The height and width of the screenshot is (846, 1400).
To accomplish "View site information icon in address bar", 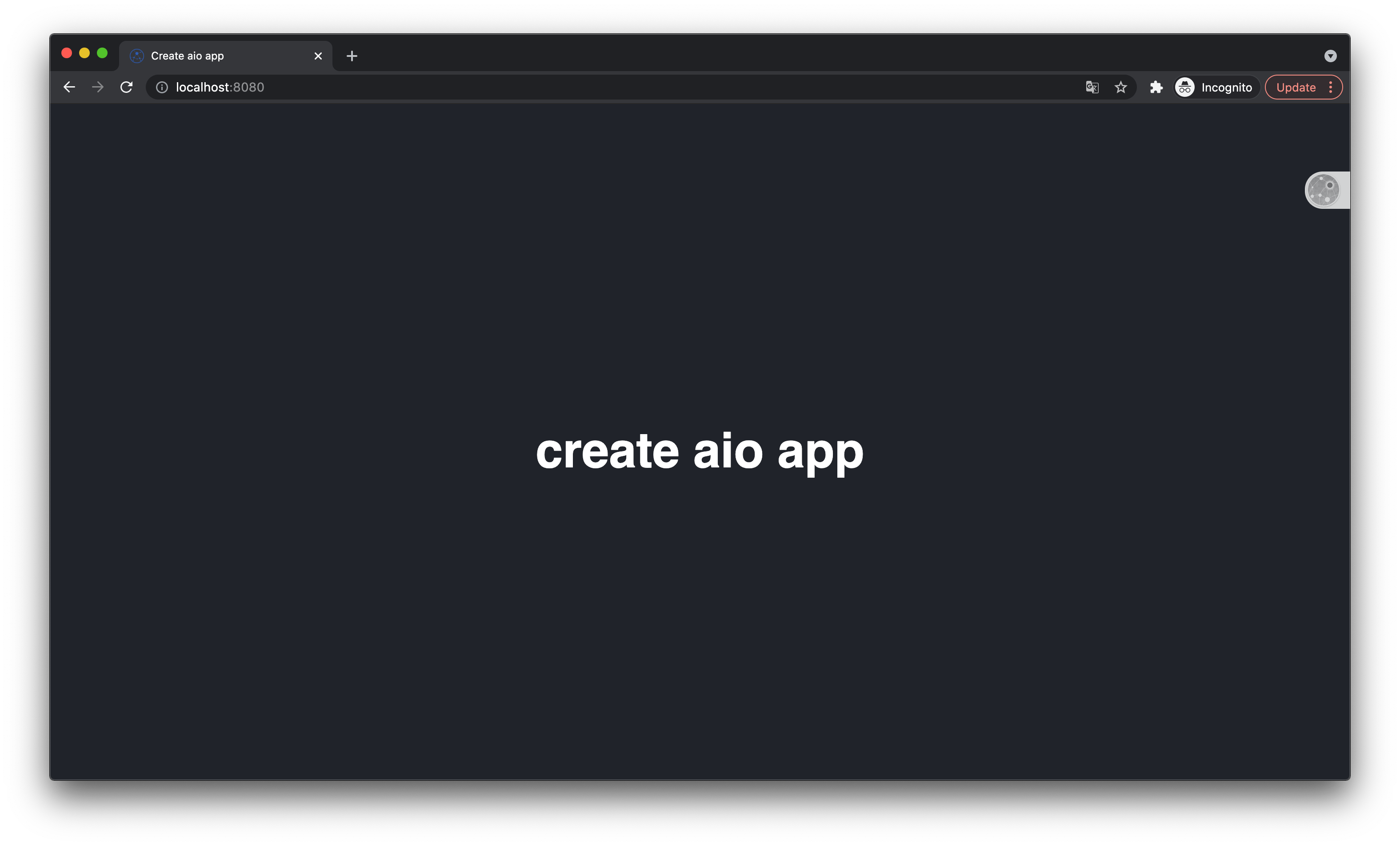I will pos(162,87).
